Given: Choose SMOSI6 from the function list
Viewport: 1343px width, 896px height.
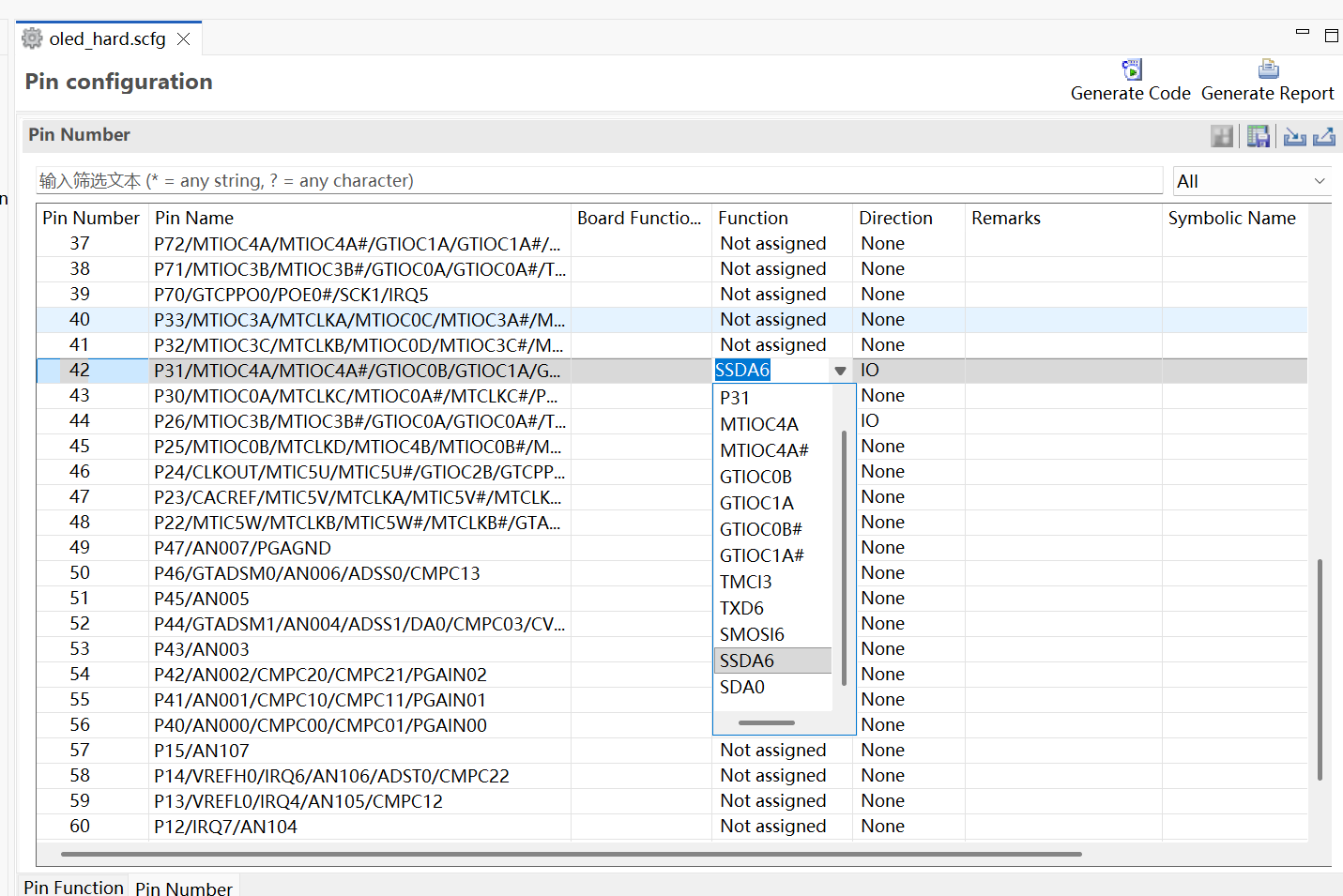Looking at the screenshot, I should pyautogui.click(x=773, y=634).
